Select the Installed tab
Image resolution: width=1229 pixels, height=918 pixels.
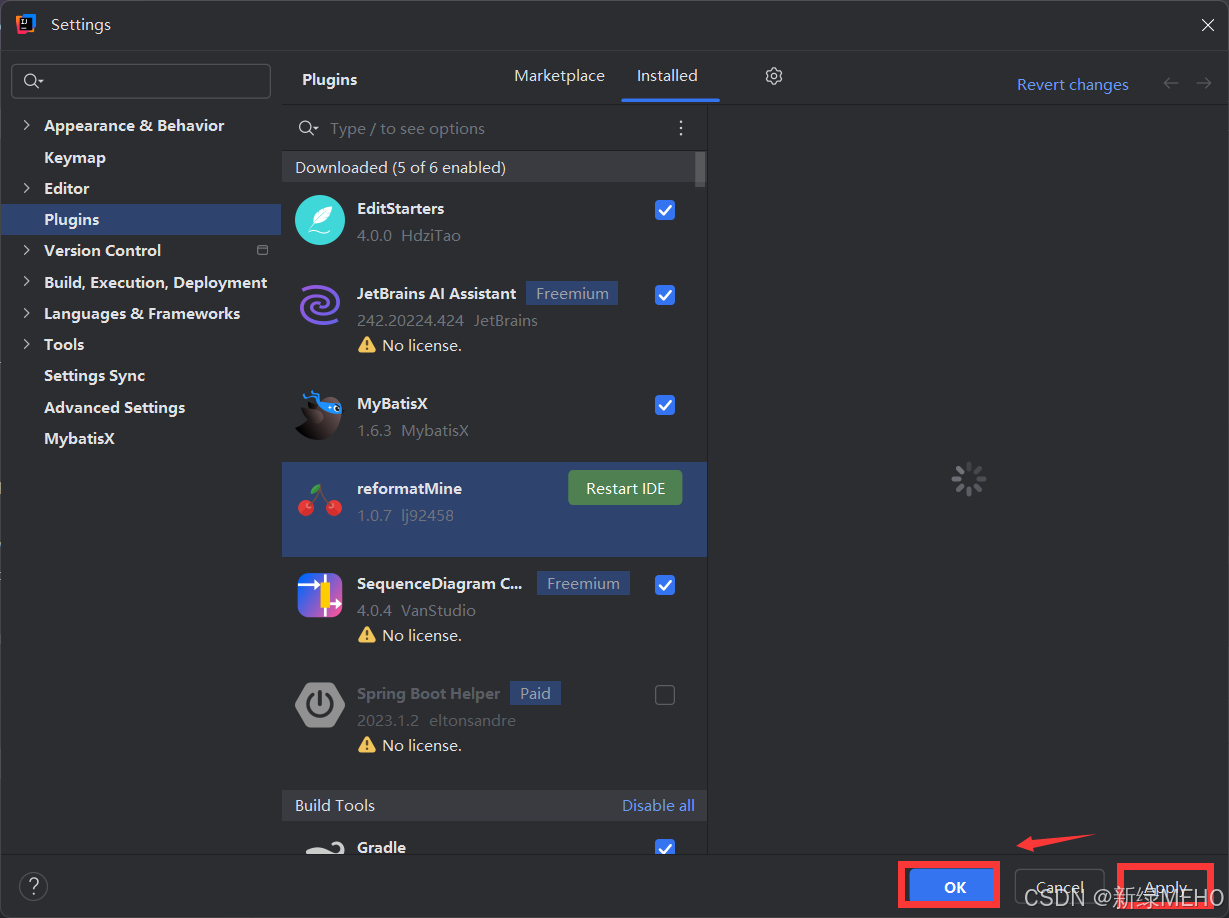click(x=667, y=76)
